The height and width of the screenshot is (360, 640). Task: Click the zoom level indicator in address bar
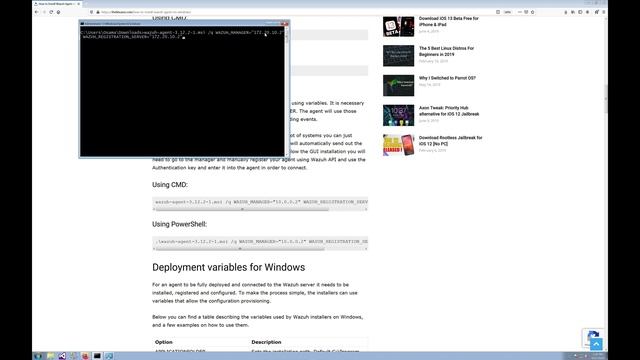click(x=507, y=12)
